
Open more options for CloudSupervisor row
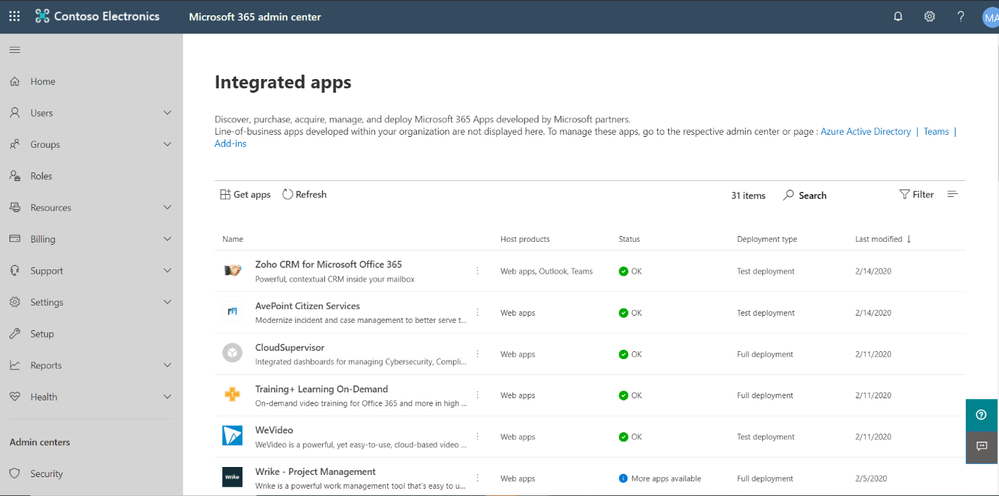tap(478, 353)
